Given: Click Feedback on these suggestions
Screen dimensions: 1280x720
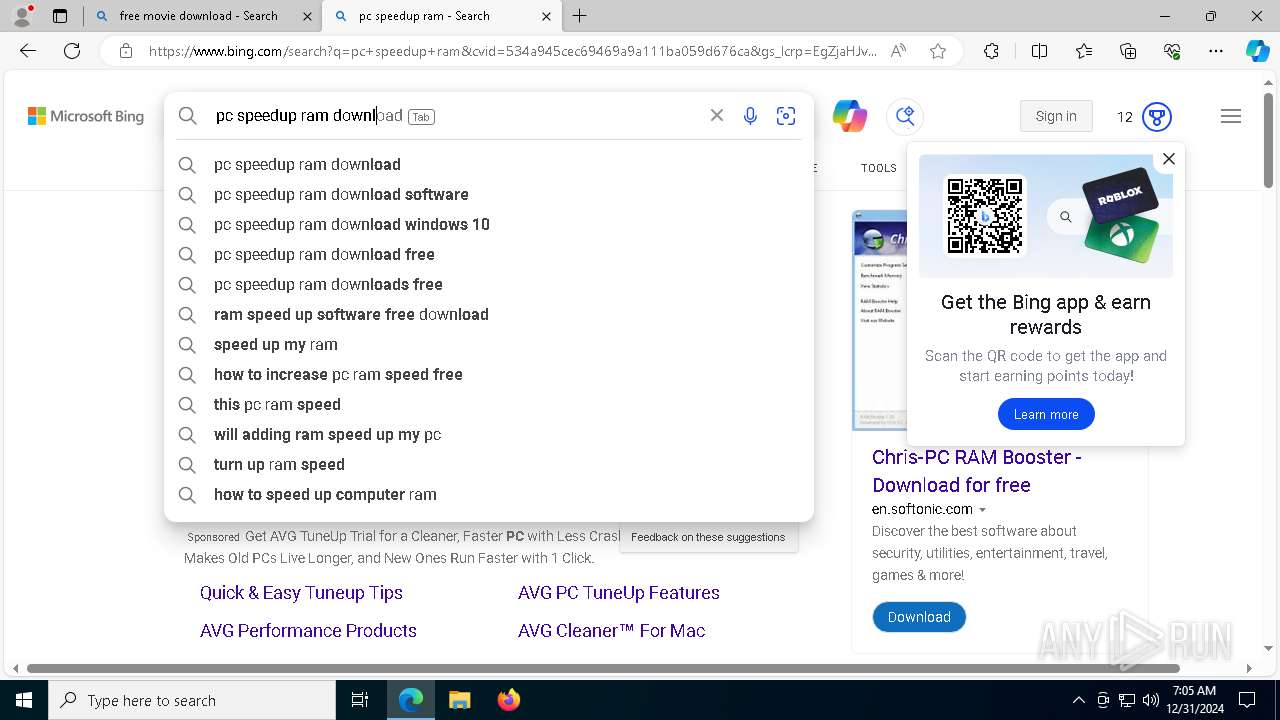Looking at the screenshot, I should [708, 537].
